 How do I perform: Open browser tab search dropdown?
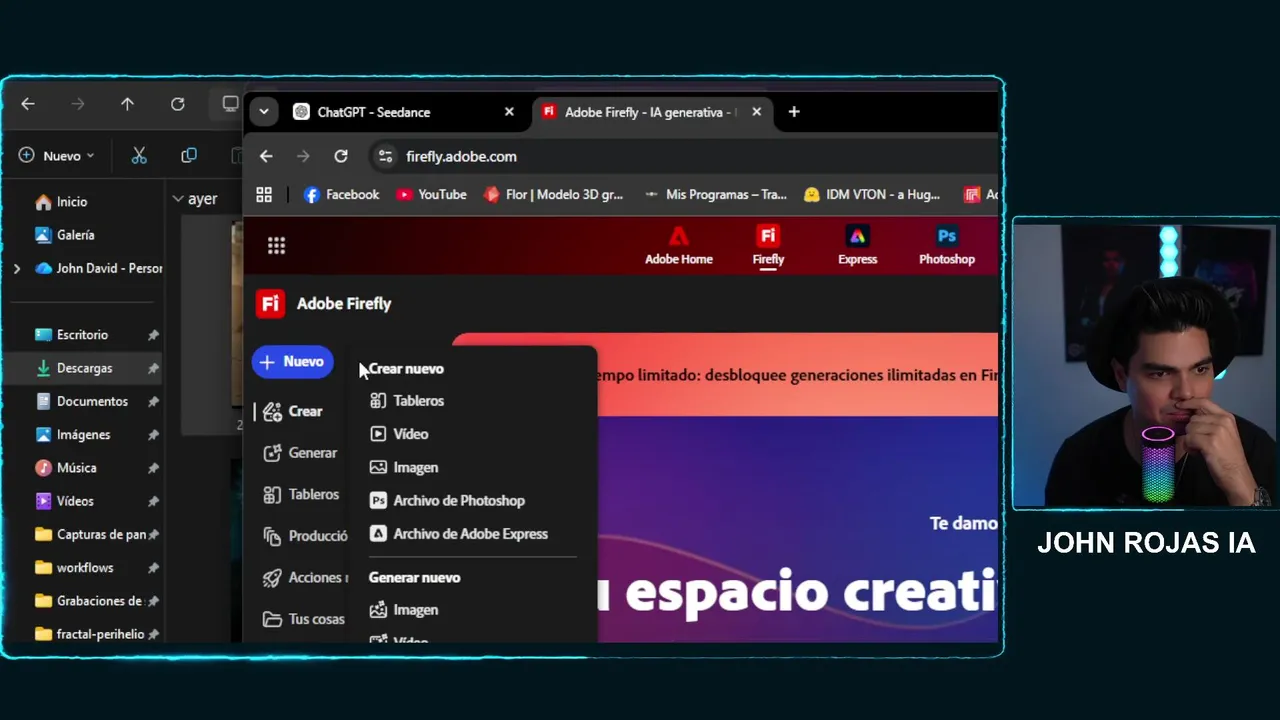click(264, 112)
